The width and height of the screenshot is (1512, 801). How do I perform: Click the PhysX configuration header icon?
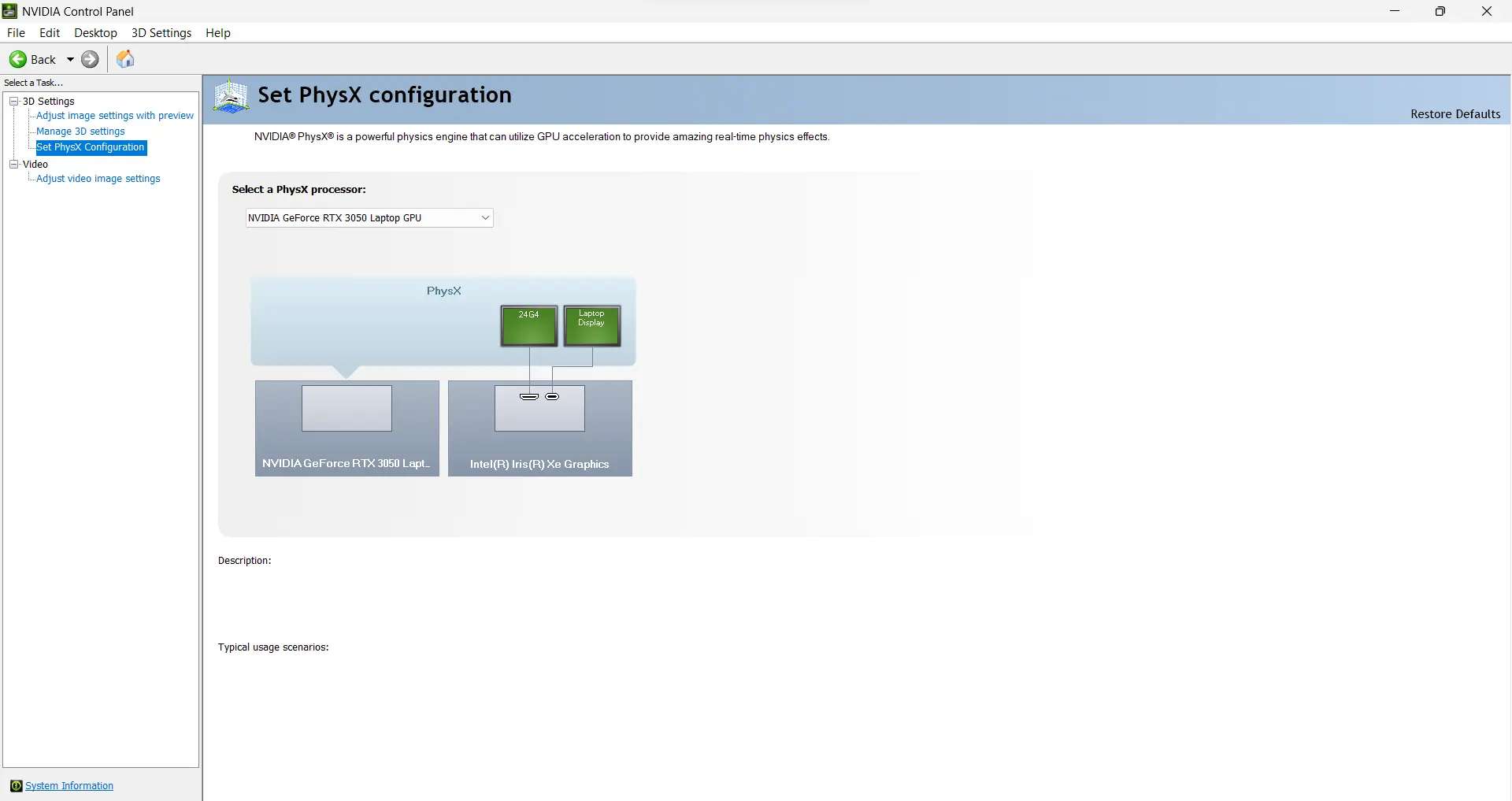coord(232,97)
